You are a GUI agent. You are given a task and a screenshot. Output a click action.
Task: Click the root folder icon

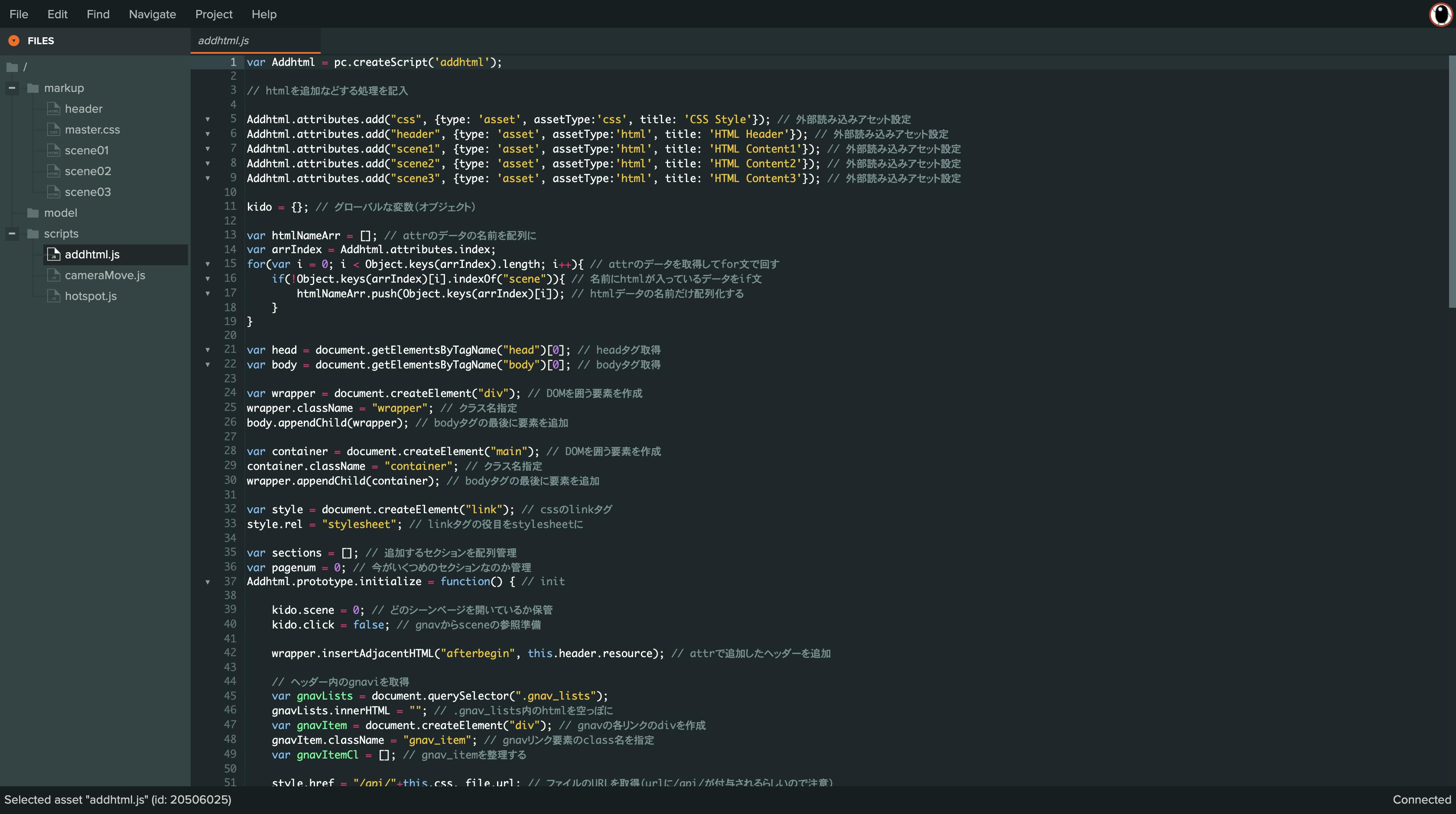click(x=13, y=67)
